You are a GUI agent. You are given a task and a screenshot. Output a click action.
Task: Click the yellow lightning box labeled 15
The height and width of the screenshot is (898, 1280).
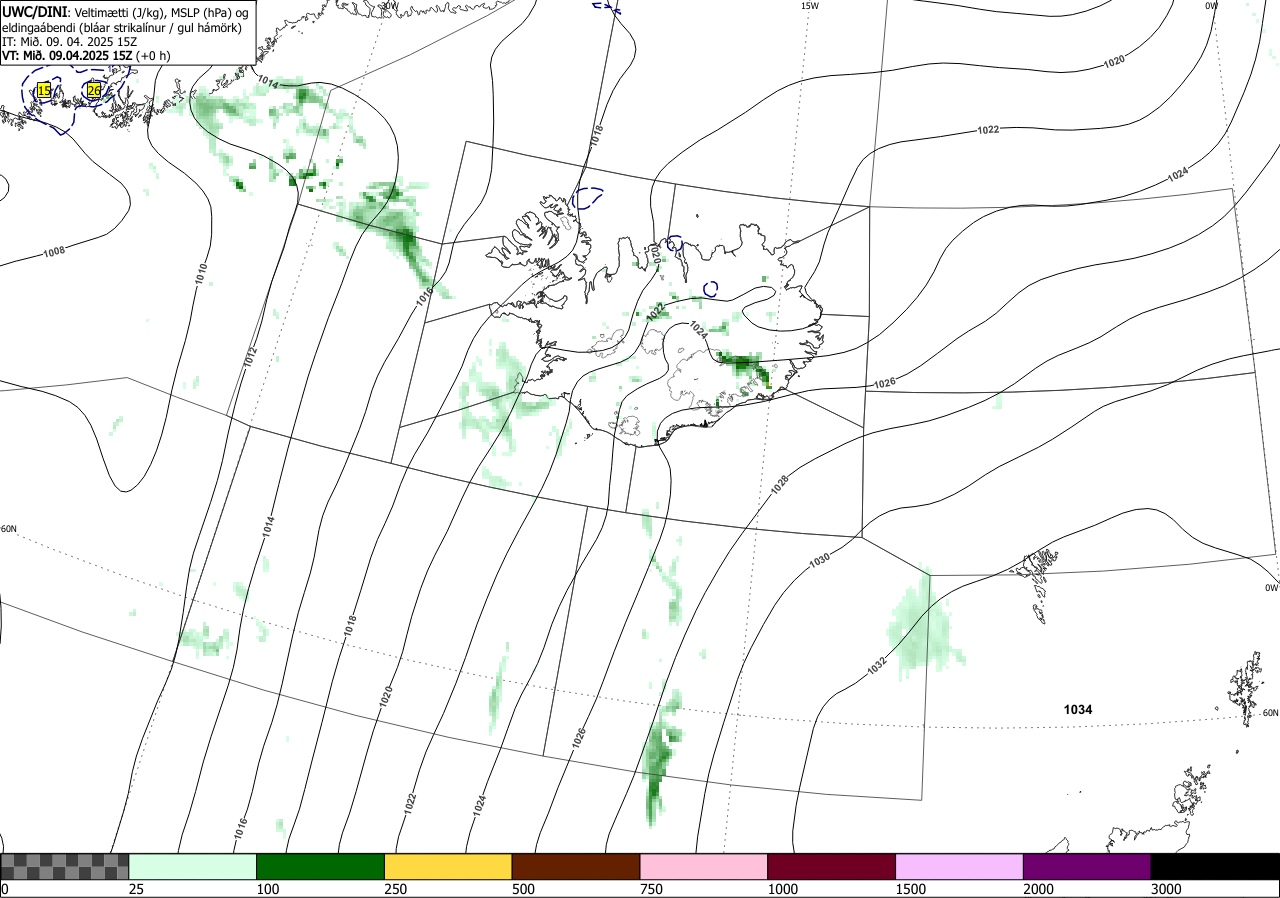coord(44,90)
